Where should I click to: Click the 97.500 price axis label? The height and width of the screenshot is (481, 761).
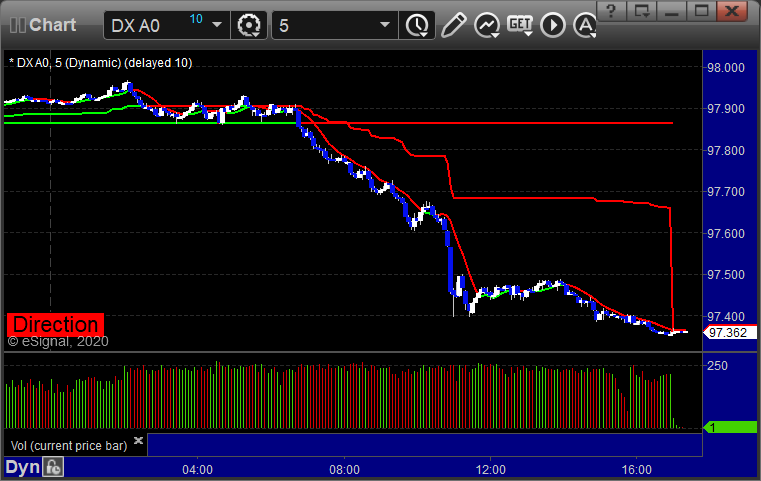(726, 275)
